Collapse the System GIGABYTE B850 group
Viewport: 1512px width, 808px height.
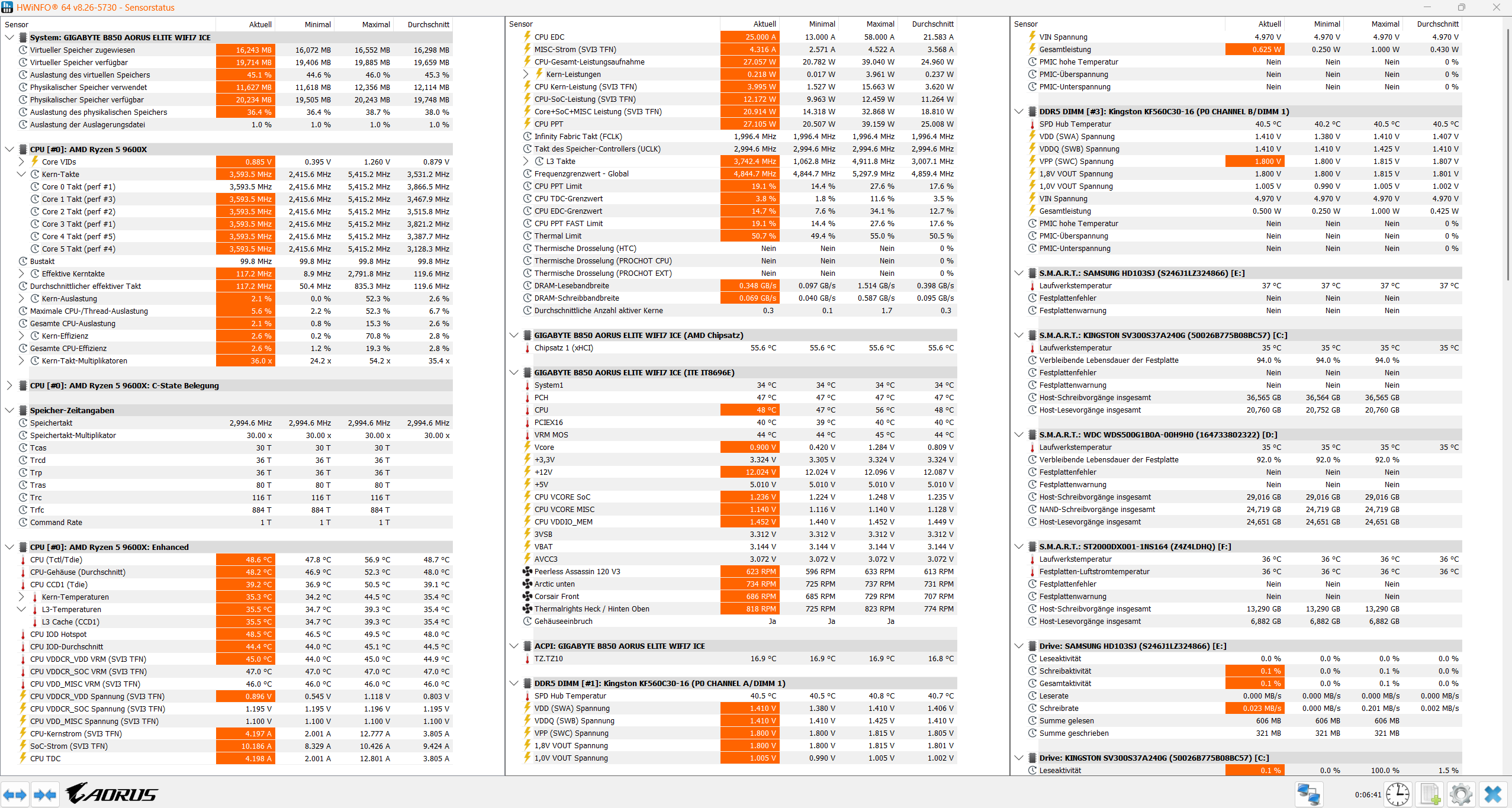[9, 37]
